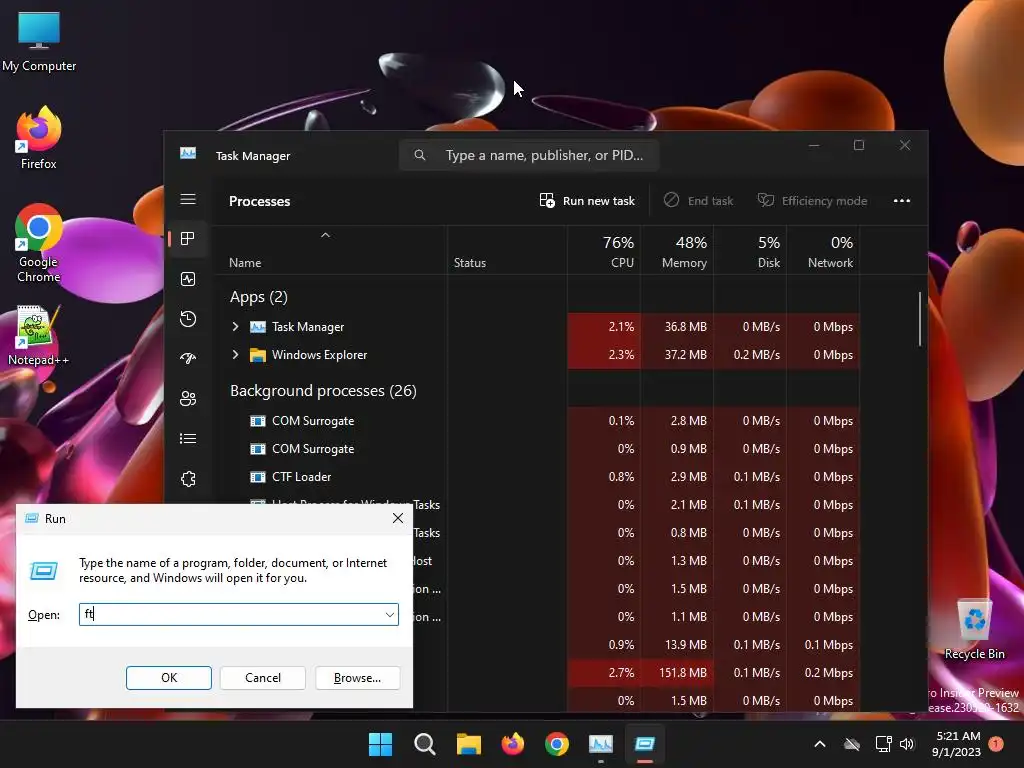Image resolution: width=1024 pixels, height=768 pixels.
Task: Open the Recycle Bin desktop icon
Action: pyautogui.click(x=974, y=630)
